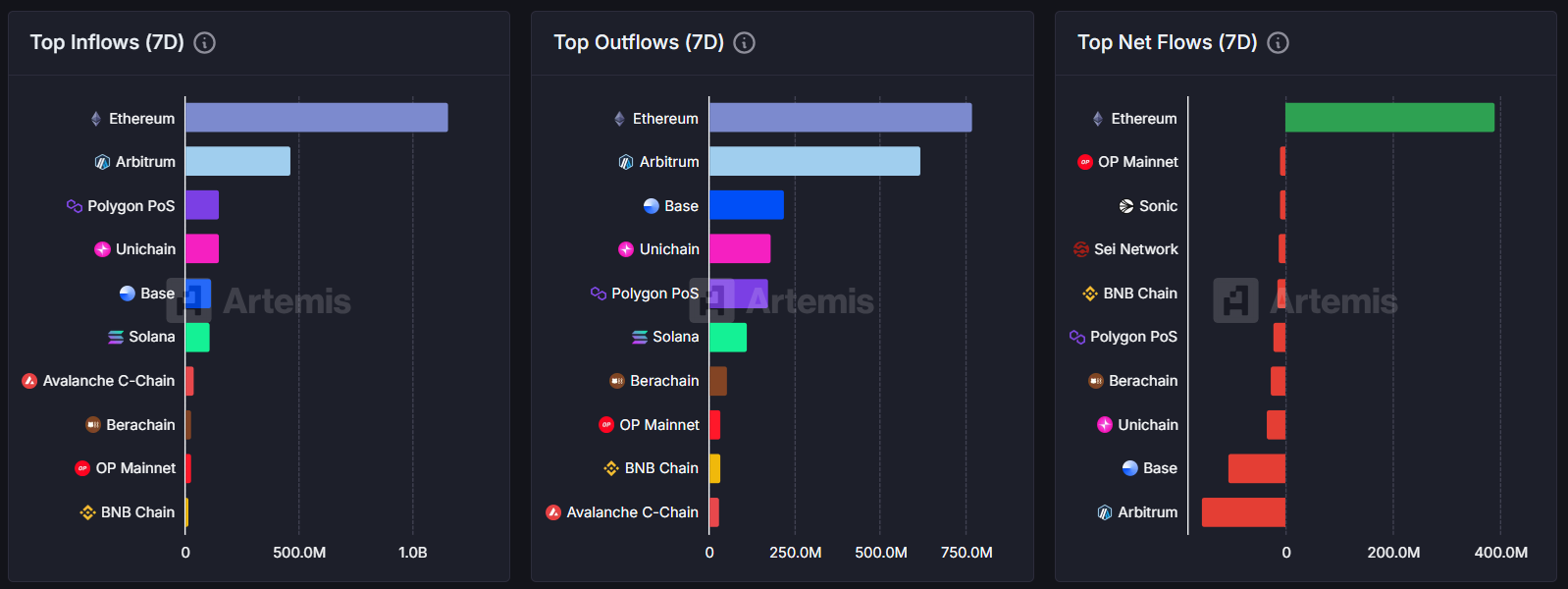Select Unichain red net flow bar
This screenshot has width=1568, height=589.
coord(1276,425)
